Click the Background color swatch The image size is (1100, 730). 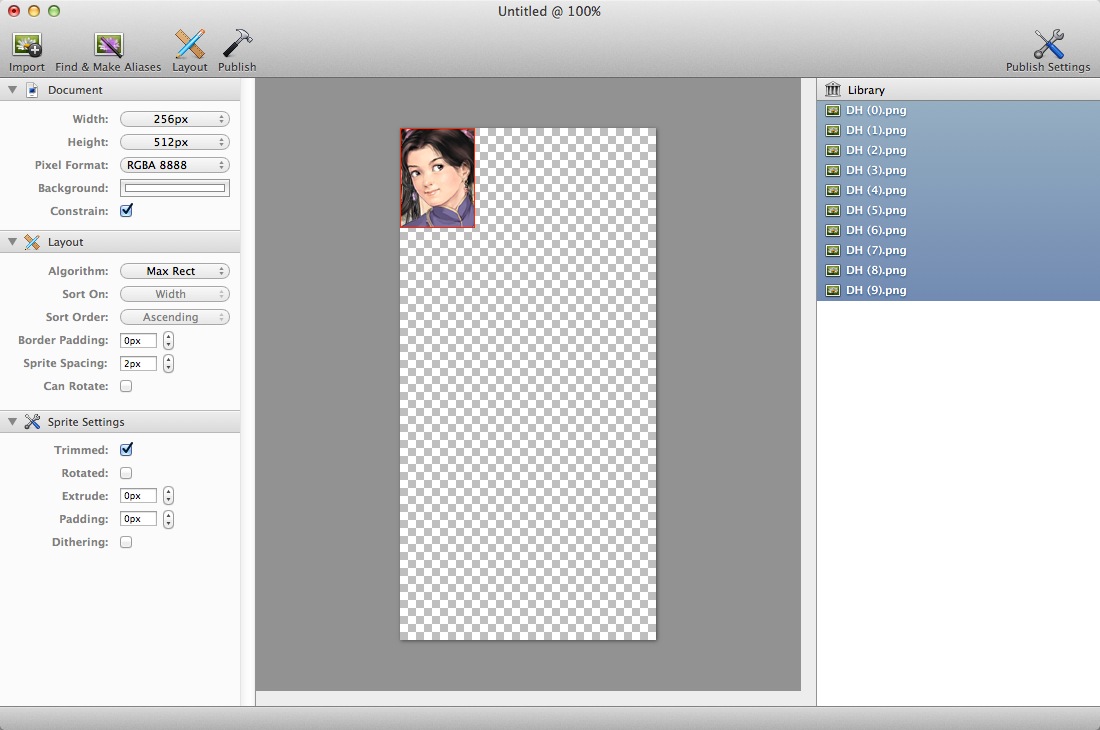(x=174, y=188)
